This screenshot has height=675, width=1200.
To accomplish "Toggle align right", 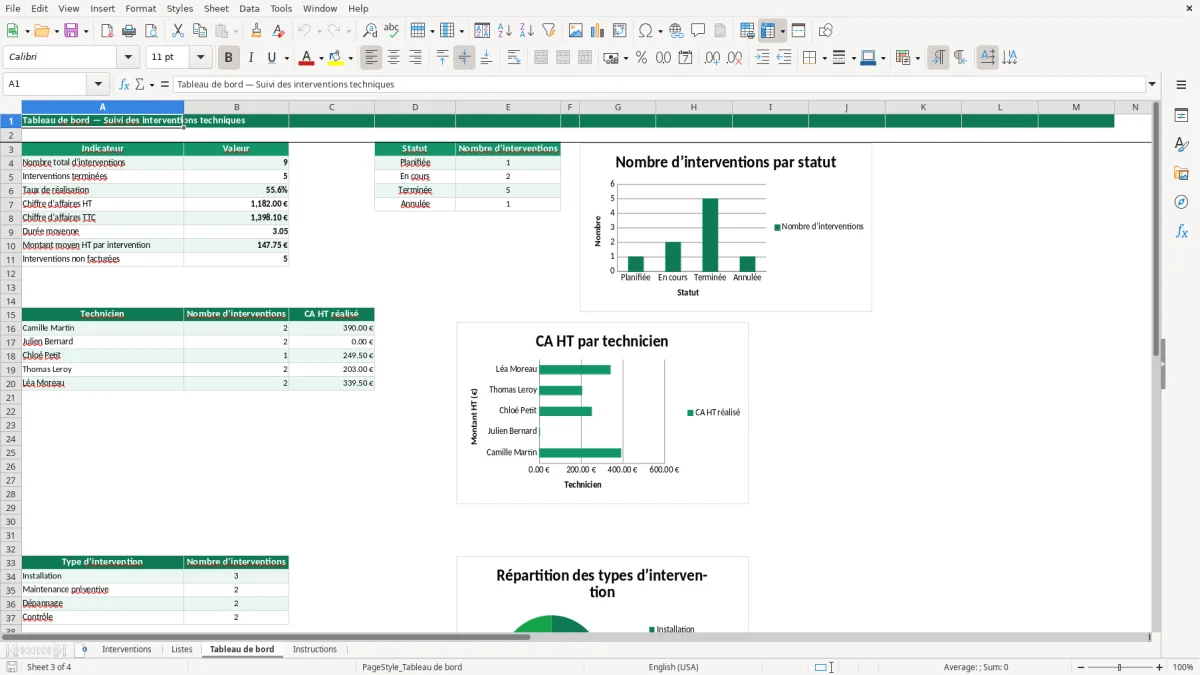I will pyautogui.click(x=416, y=58).
